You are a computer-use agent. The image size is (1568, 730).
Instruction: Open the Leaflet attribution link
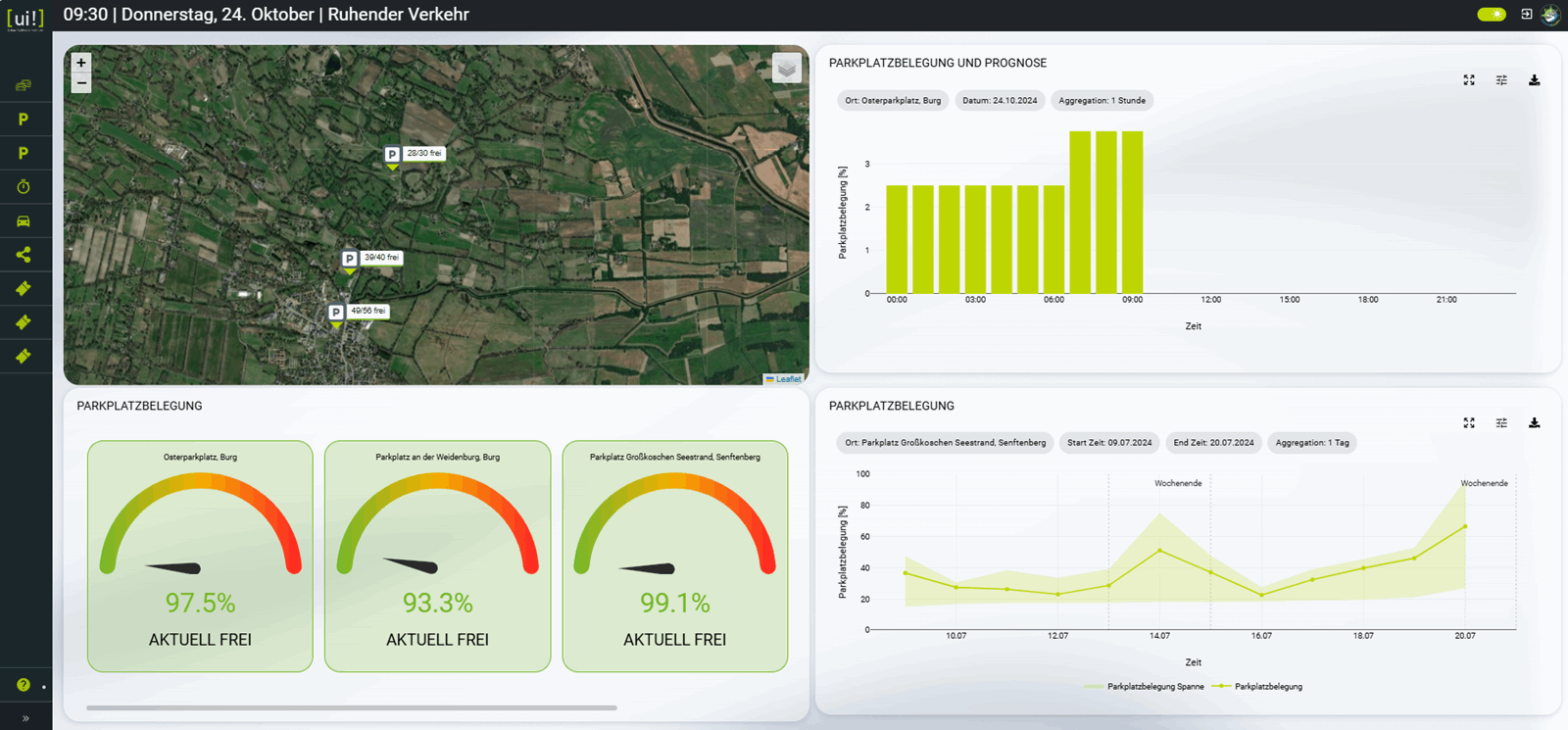coord(788,379)
